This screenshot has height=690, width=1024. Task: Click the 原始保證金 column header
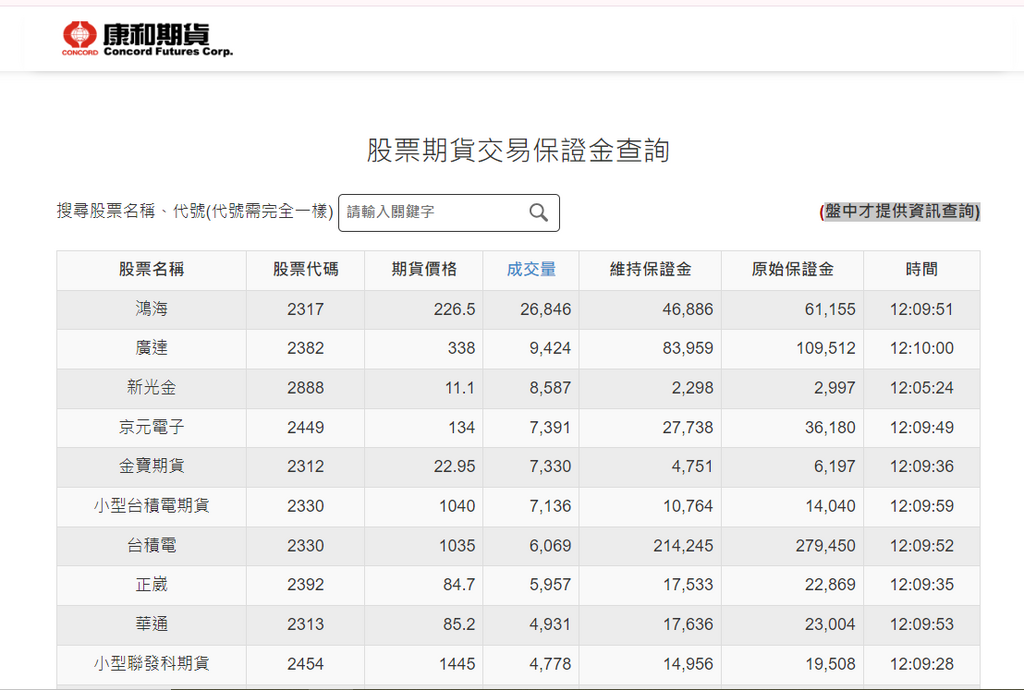pyautogui.click(x=793, y=269)
